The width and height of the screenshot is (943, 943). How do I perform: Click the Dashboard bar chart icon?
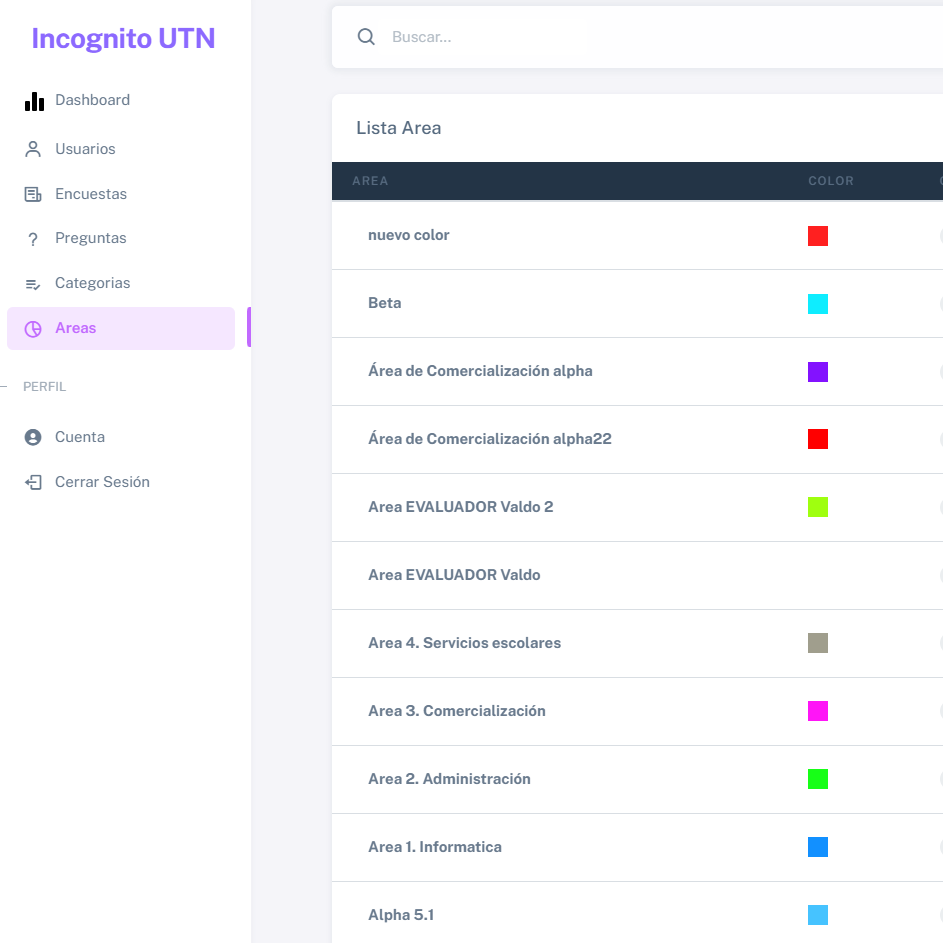[34, 101]
